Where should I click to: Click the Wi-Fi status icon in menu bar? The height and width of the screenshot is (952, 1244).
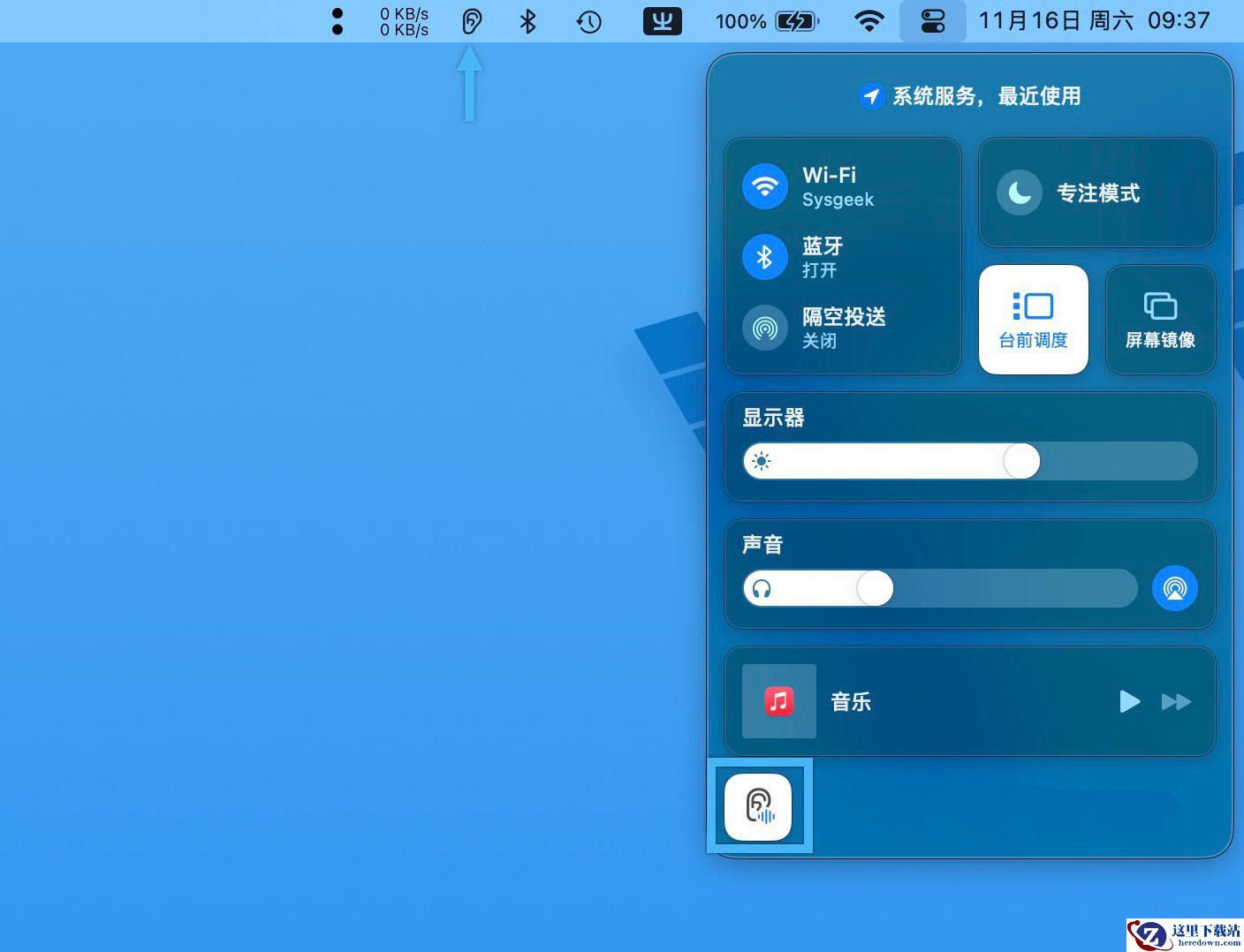pyautogui.click(x=869, y=21)
